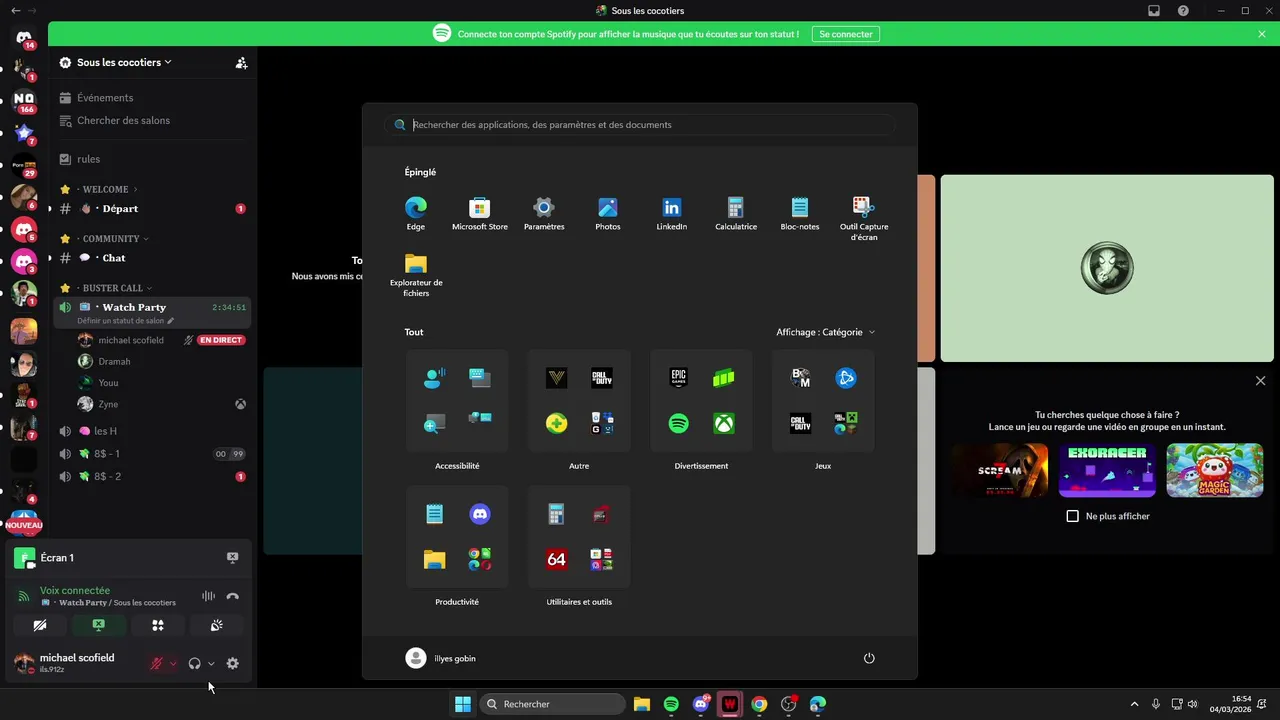Open the soundboard button
1280x720 pixels.
216,625
